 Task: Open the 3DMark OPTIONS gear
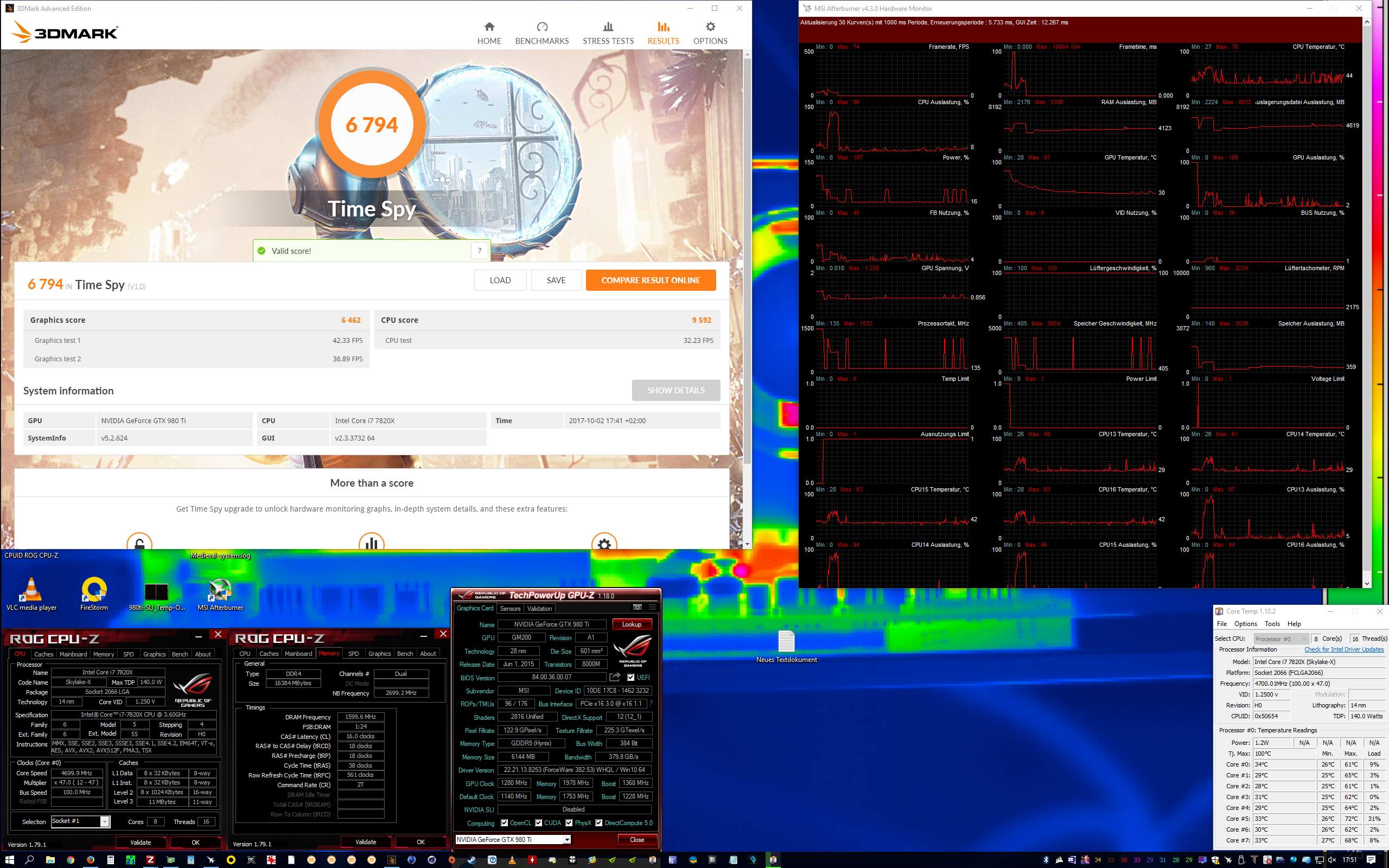pos(710,27)
